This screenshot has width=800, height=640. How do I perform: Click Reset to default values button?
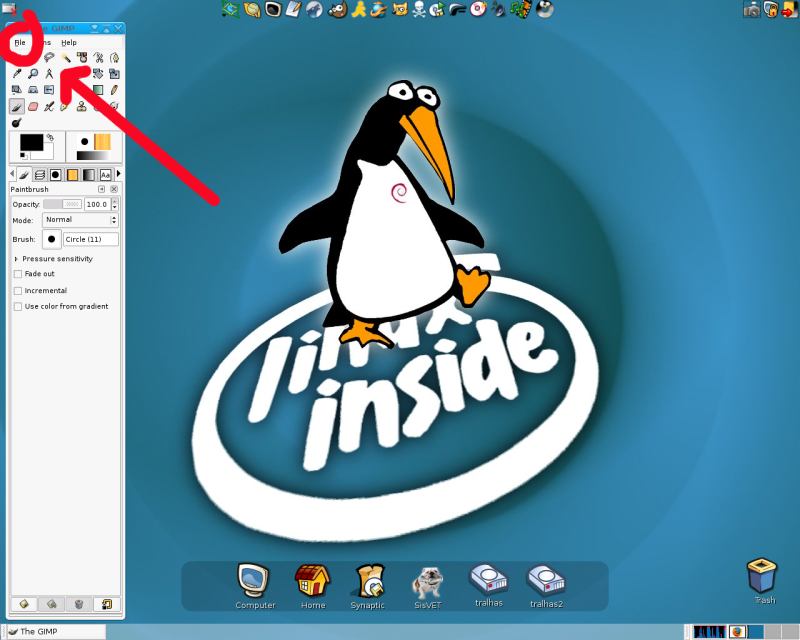[x=107, y=604]
